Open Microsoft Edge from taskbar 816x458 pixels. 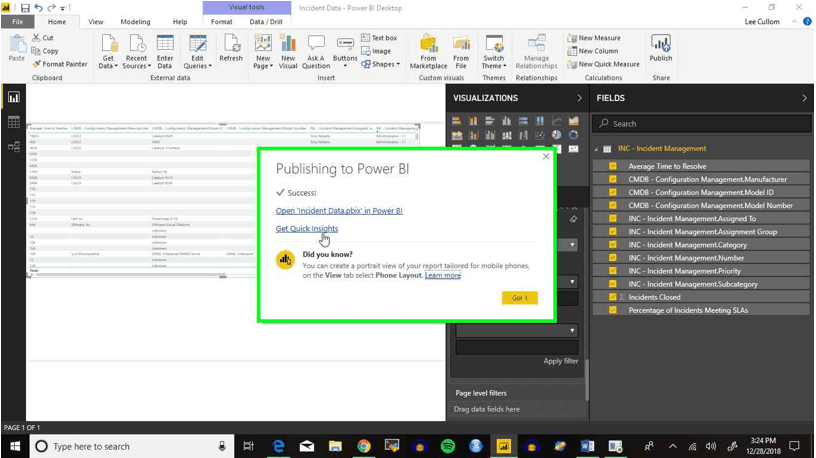[x=279, y=446]
